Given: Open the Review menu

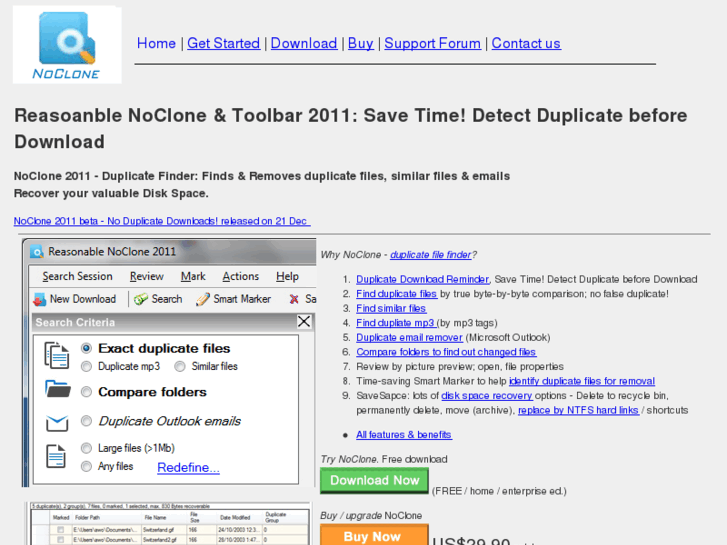Looking at the screenshot, I should pos(147,276).
